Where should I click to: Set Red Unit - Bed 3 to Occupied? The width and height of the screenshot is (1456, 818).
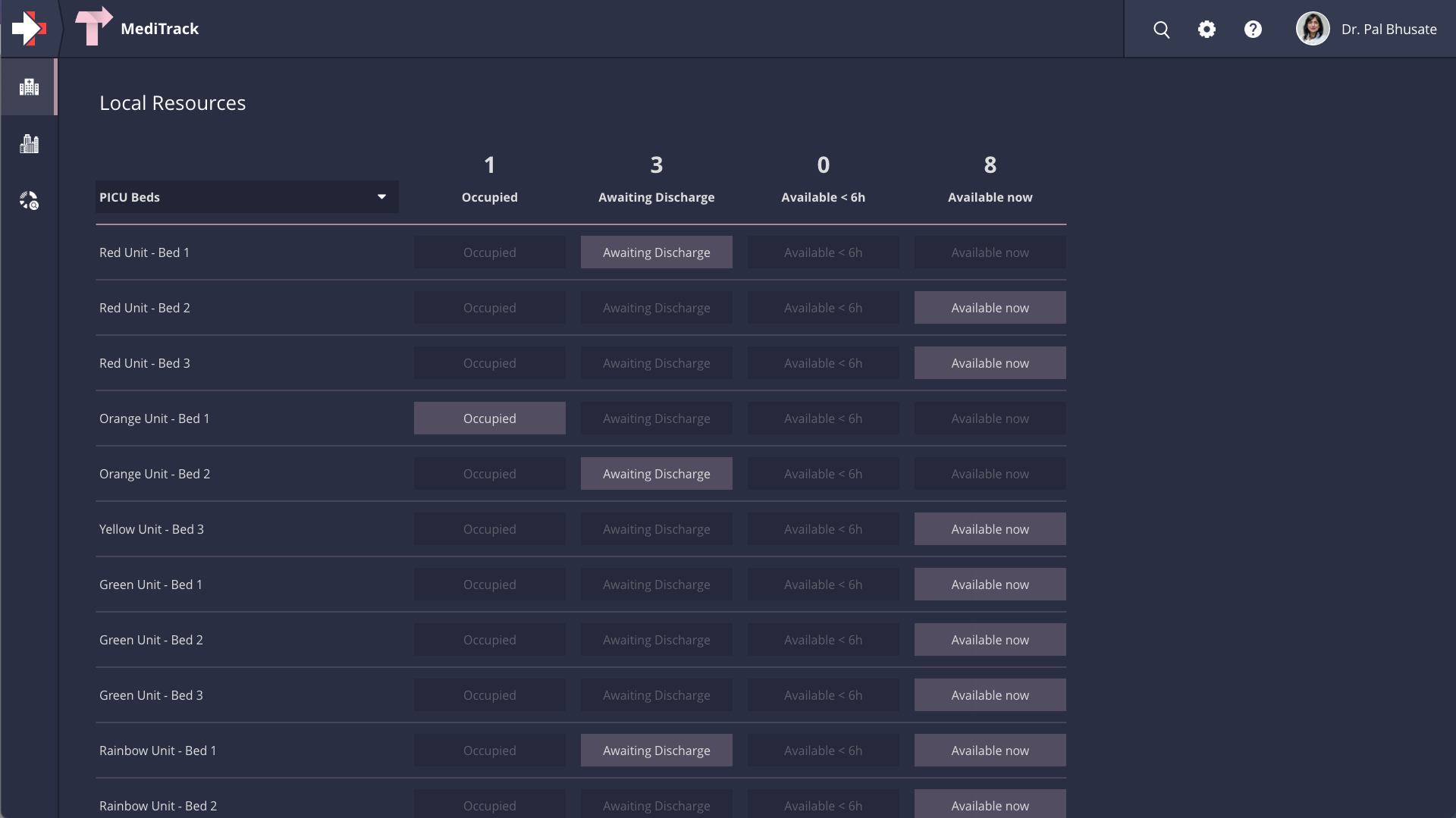pyautogui.click(x=489, y=362)
